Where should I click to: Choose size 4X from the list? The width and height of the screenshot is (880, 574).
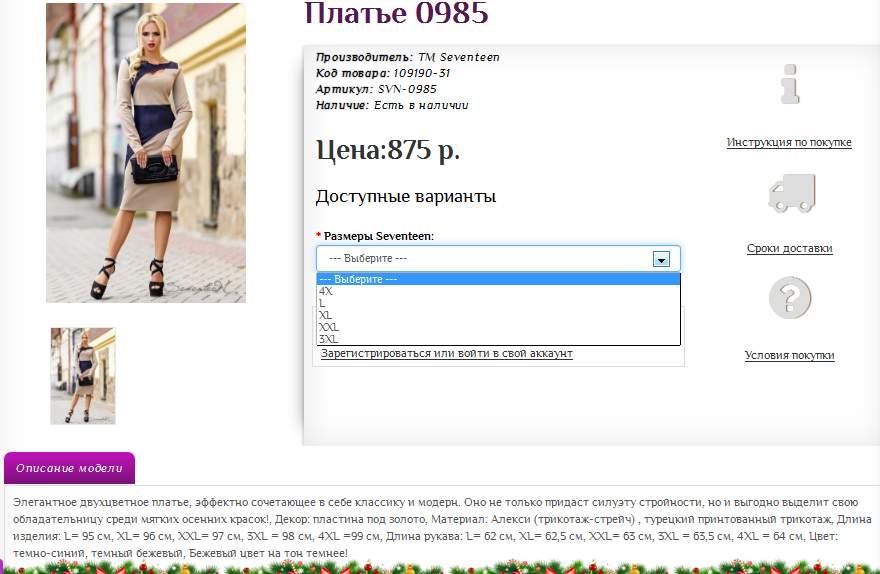[498, 291]
